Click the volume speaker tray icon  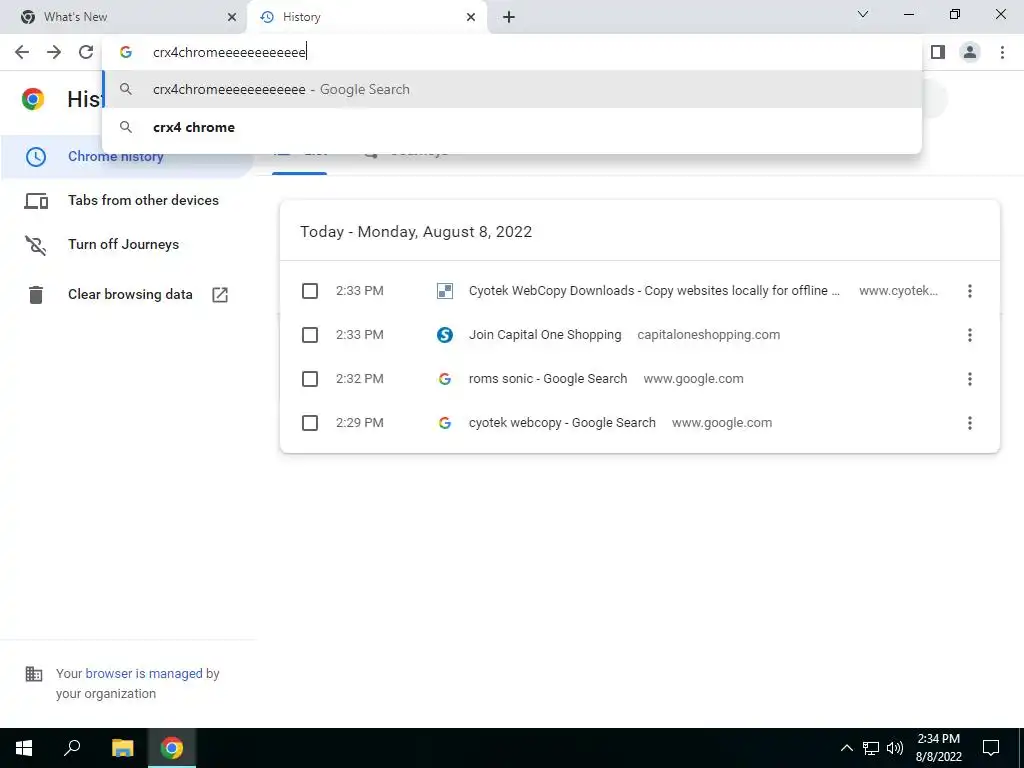895,748
